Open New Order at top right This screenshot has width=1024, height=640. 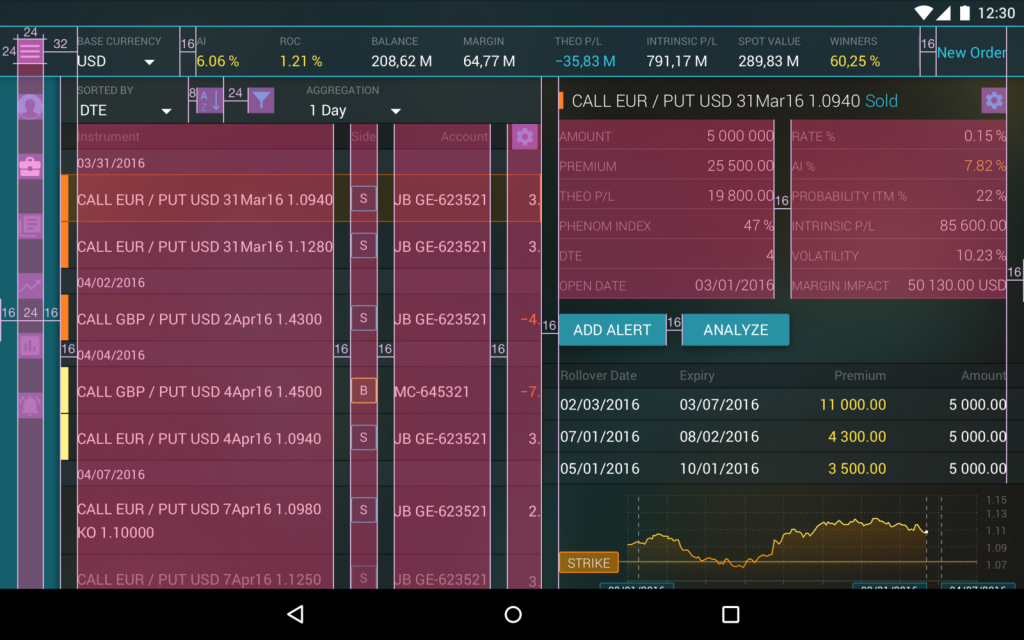[x=972, y=52]
